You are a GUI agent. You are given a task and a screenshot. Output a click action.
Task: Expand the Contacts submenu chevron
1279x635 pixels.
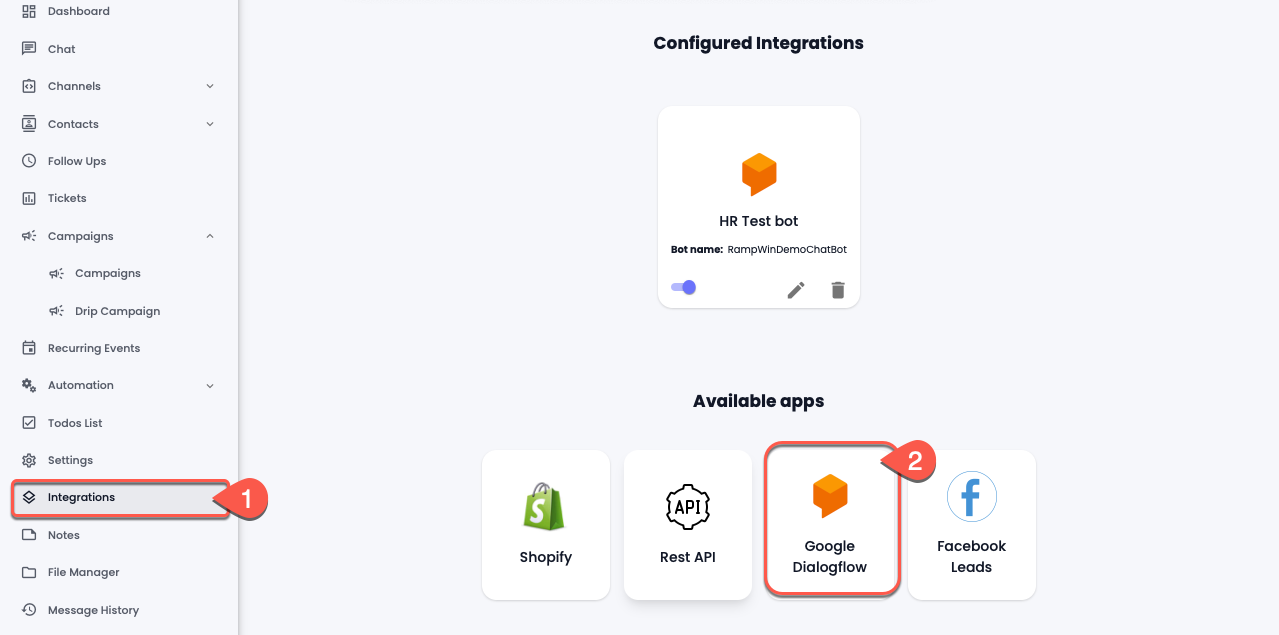pyautogui.click(x=210, y=124)
